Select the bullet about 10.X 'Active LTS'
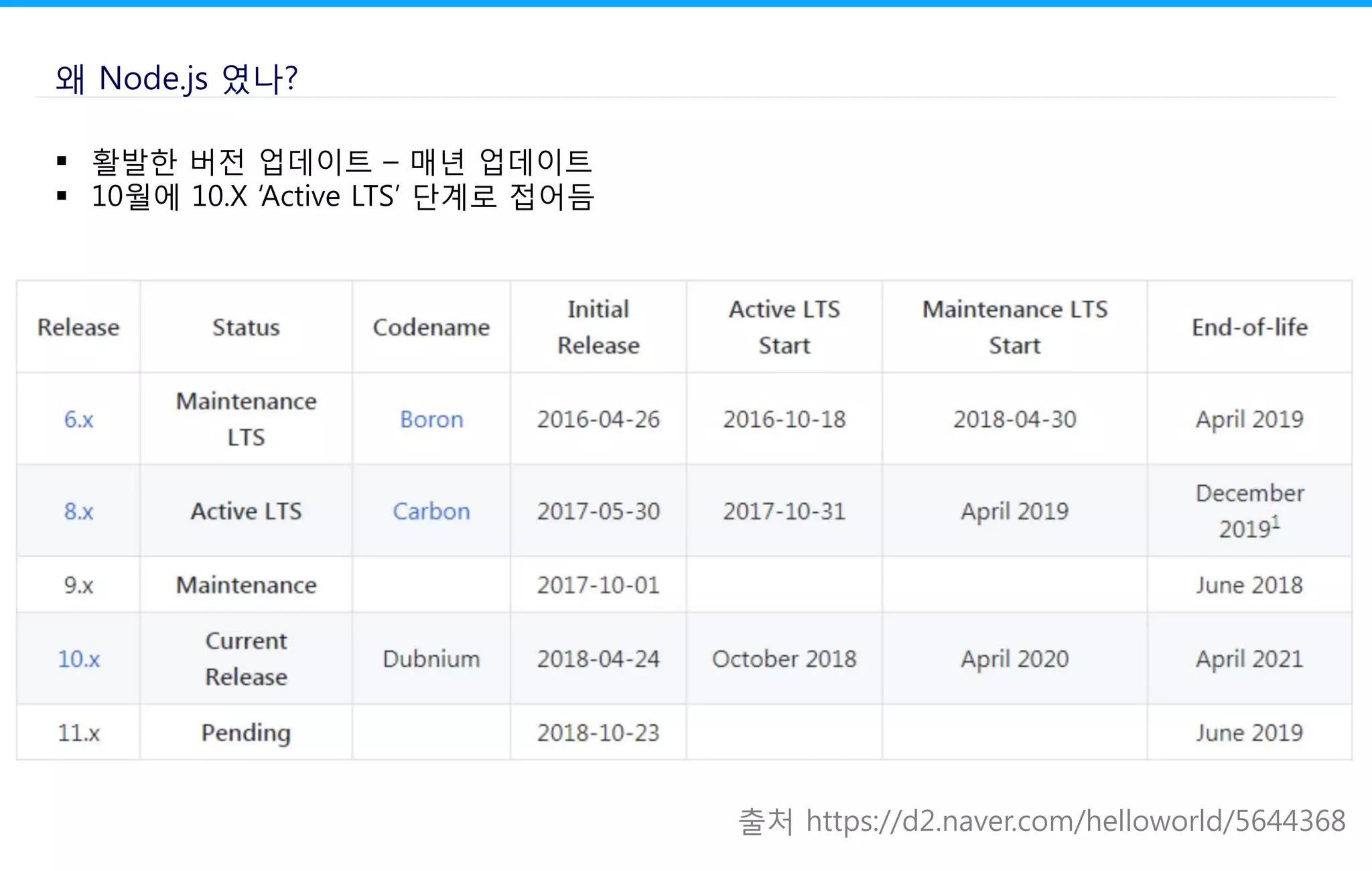 pos(342,196)
